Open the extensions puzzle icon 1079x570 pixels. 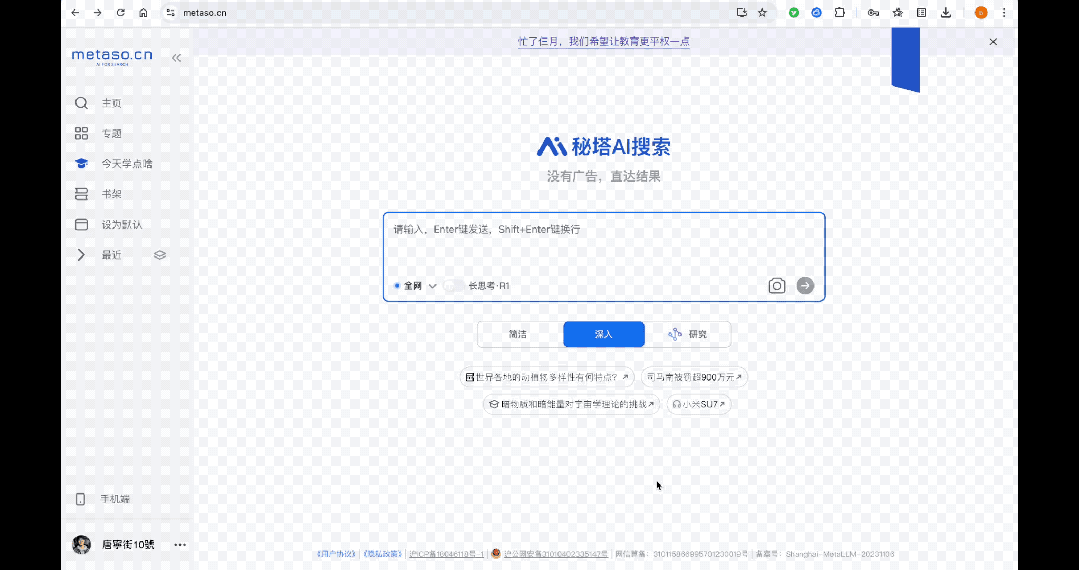click(840, 12)
